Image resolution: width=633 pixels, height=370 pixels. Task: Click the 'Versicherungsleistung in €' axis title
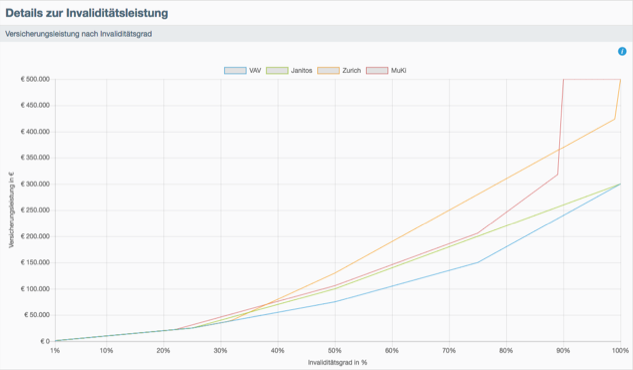[x=11, y=210]
